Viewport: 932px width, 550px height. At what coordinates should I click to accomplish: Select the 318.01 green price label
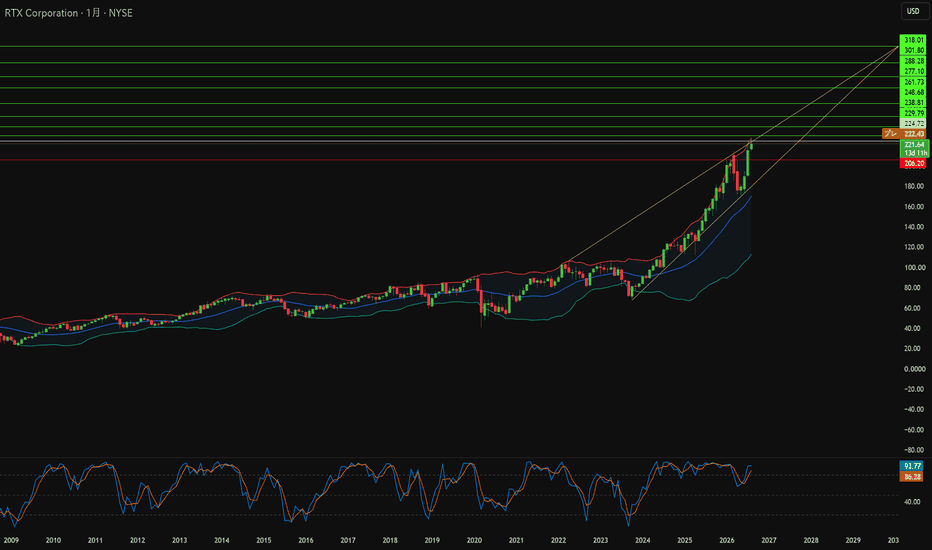[914, 40]
